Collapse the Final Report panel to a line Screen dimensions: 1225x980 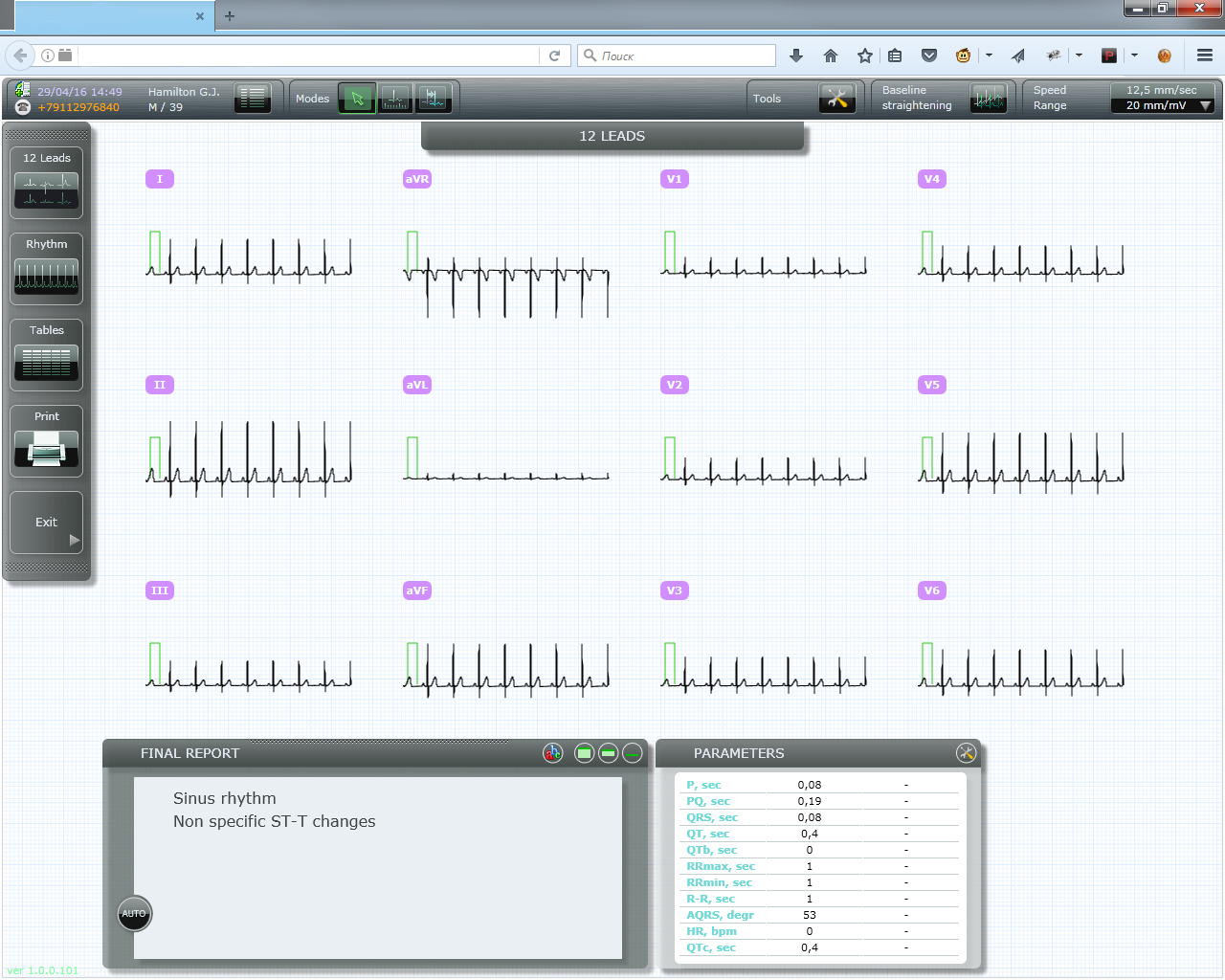(x=633, y=753)
